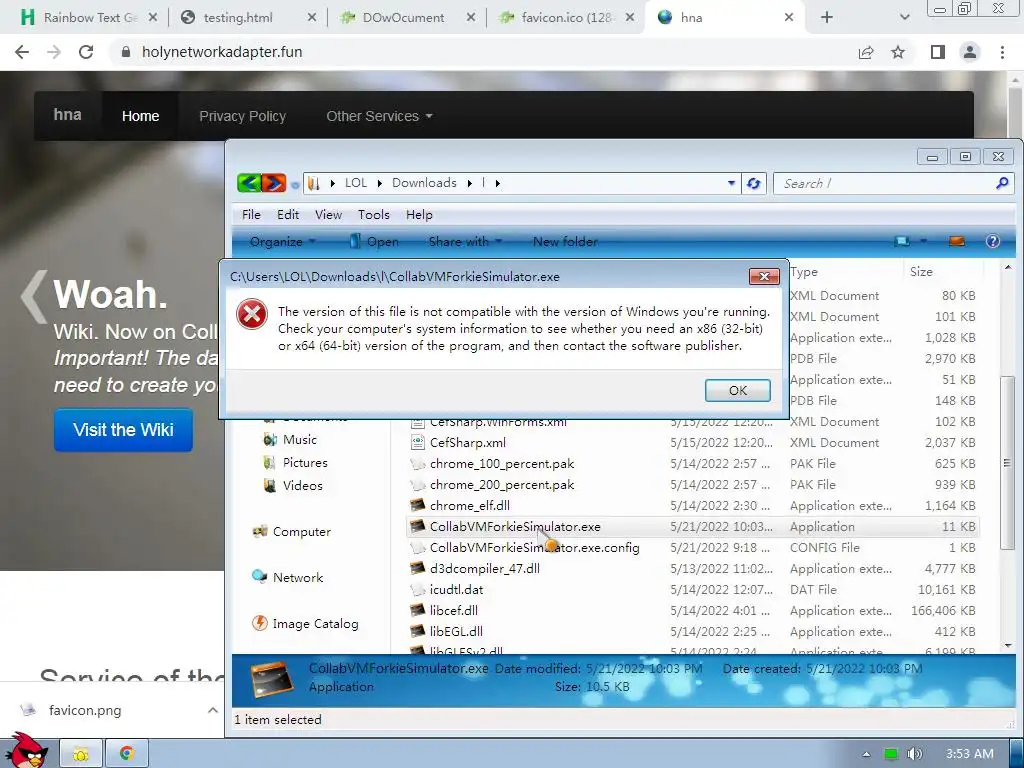Open the Edit menu in Explorer
This screenshot has width=1024, height=768.
pyautogui.click(x=288, y=215)
